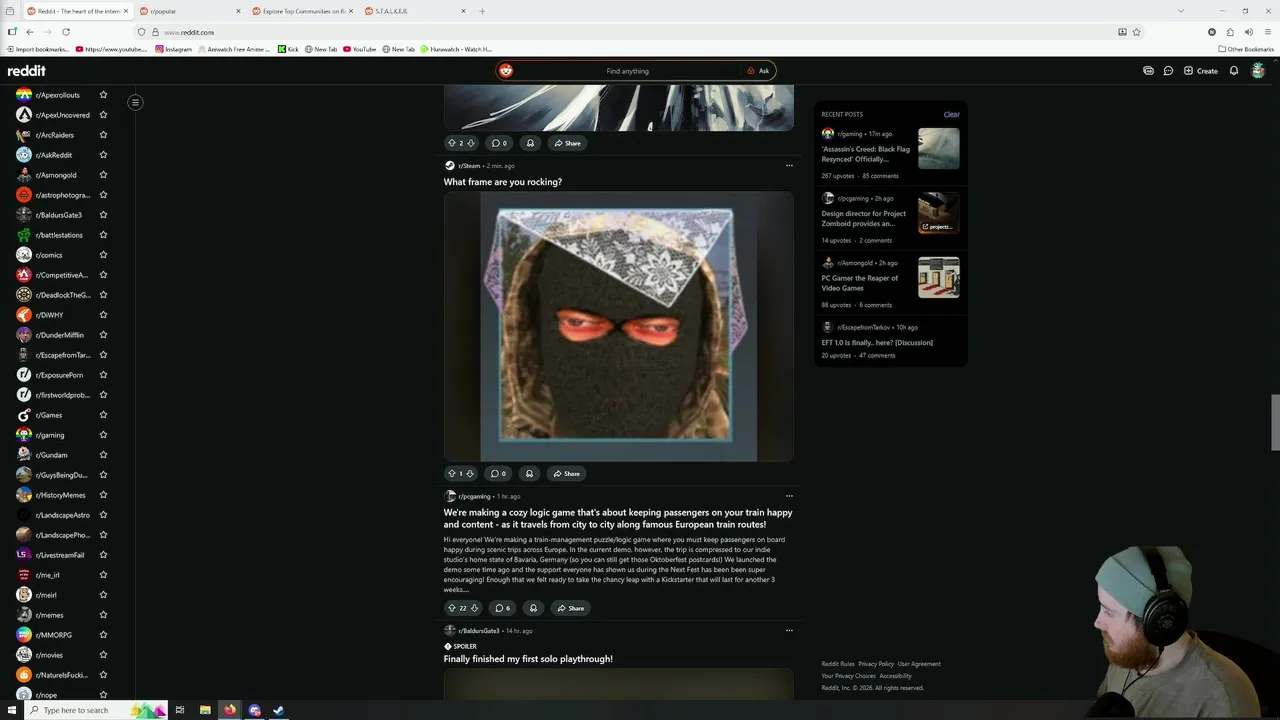Clear the Recent Posts list

click(x=952, y=114)
